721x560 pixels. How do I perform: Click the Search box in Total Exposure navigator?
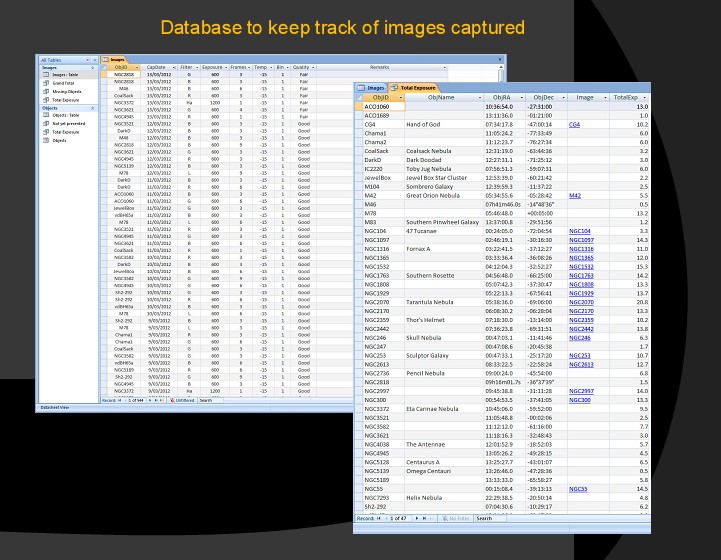490,519
